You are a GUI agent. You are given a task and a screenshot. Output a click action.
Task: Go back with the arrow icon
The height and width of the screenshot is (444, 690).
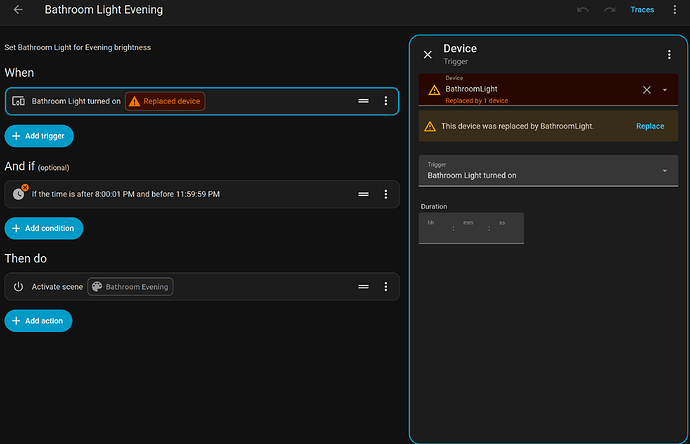pyautogui.click(x=18, y=10)
